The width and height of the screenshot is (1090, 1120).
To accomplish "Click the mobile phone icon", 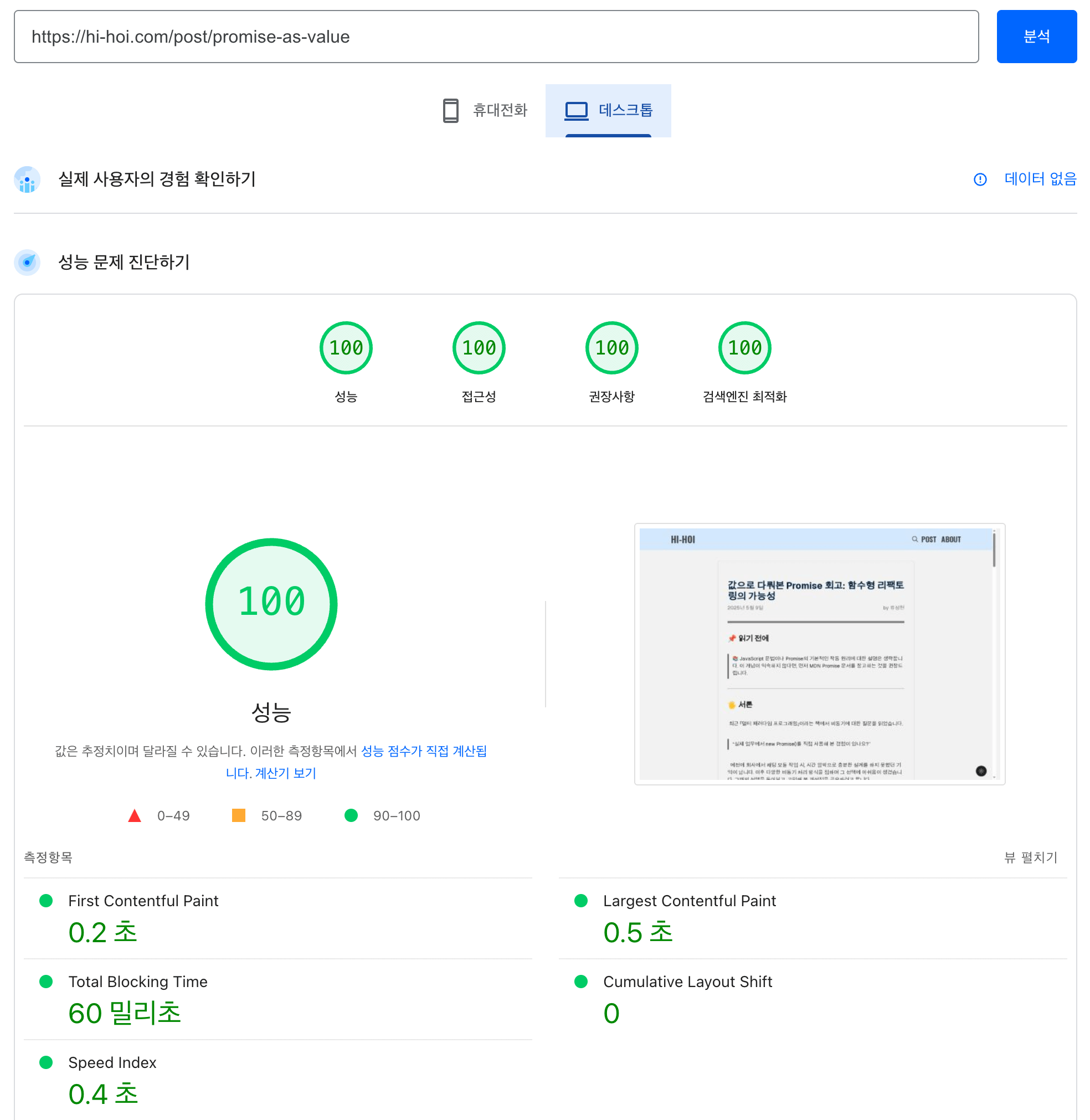I will 450,110.
